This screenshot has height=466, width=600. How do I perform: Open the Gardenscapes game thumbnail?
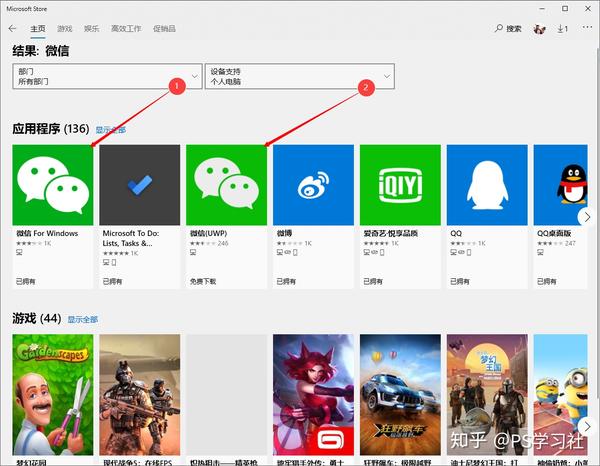pyautogui.click(x=53, y=395)
